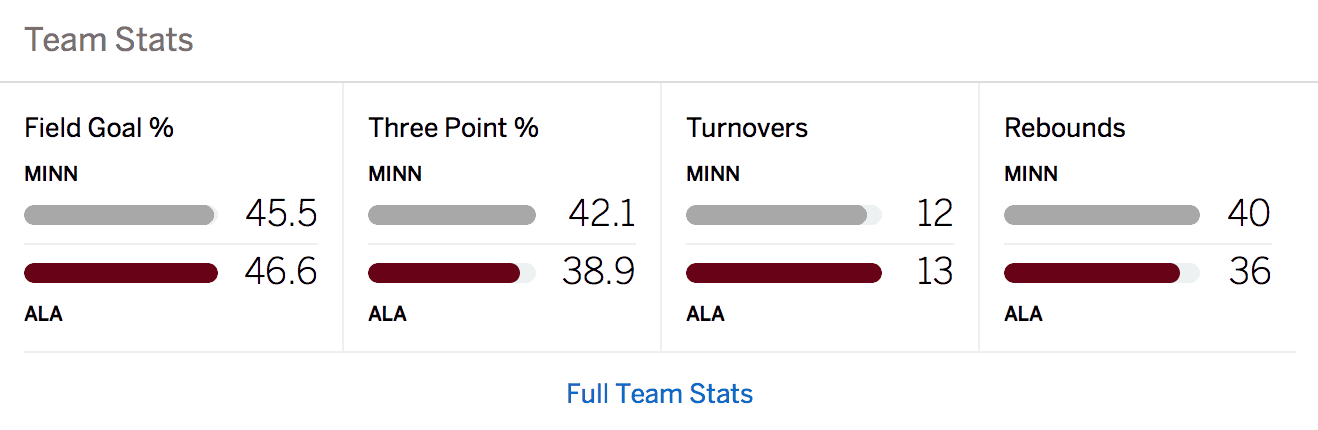
Task: Select the Field Goal % label
Action: [x=99, y=128]
